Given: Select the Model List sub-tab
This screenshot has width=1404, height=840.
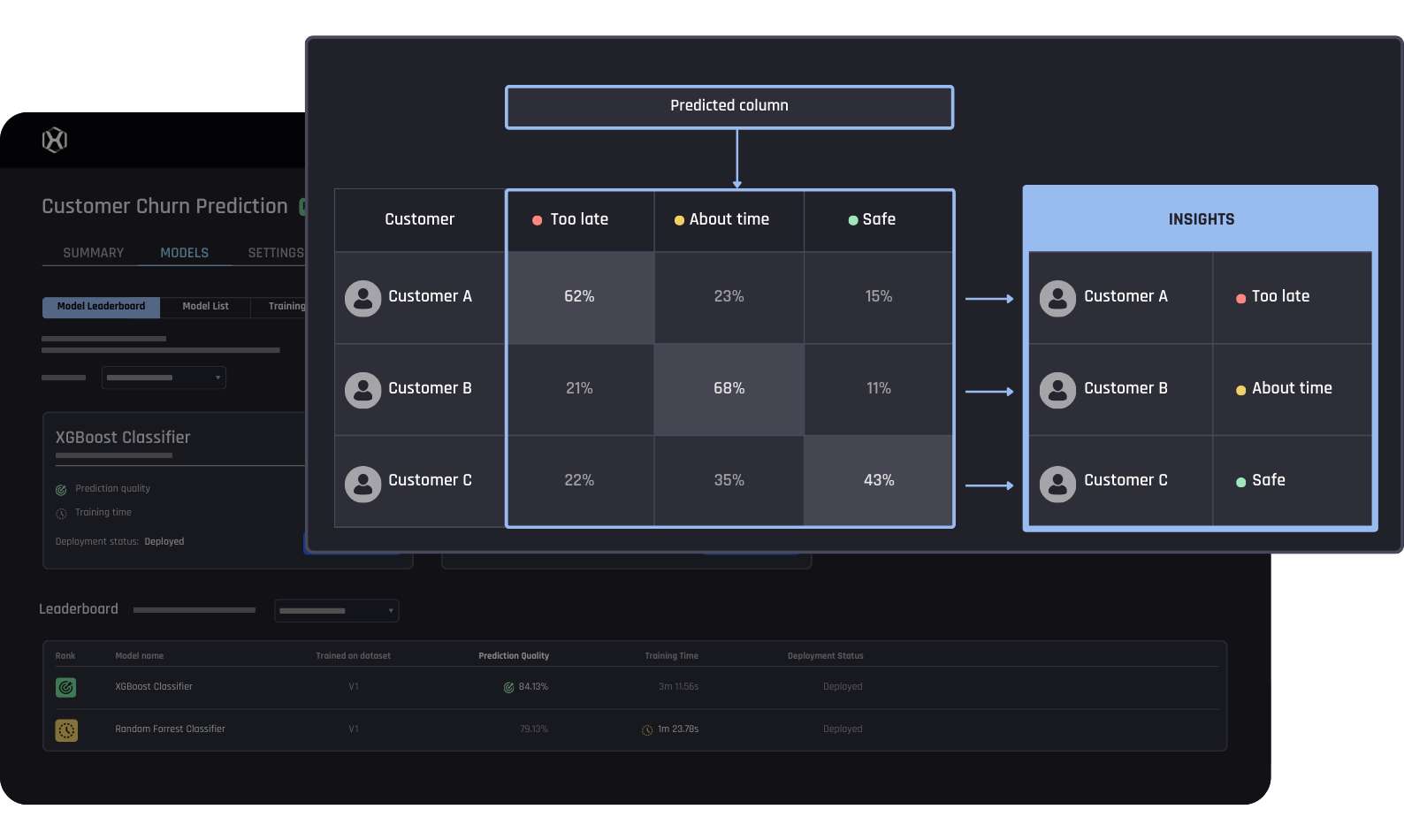Looking at the screenshot, I should point(205,307).
